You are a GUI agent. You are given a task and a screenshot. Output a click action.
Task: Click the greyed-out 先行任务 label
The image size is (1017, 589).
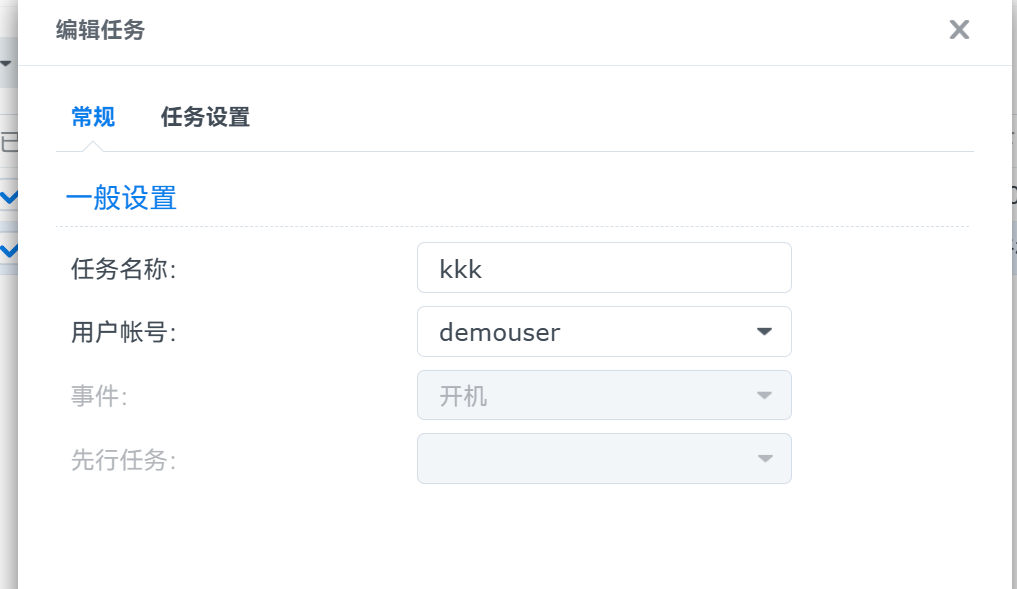[x=123, y=460]
